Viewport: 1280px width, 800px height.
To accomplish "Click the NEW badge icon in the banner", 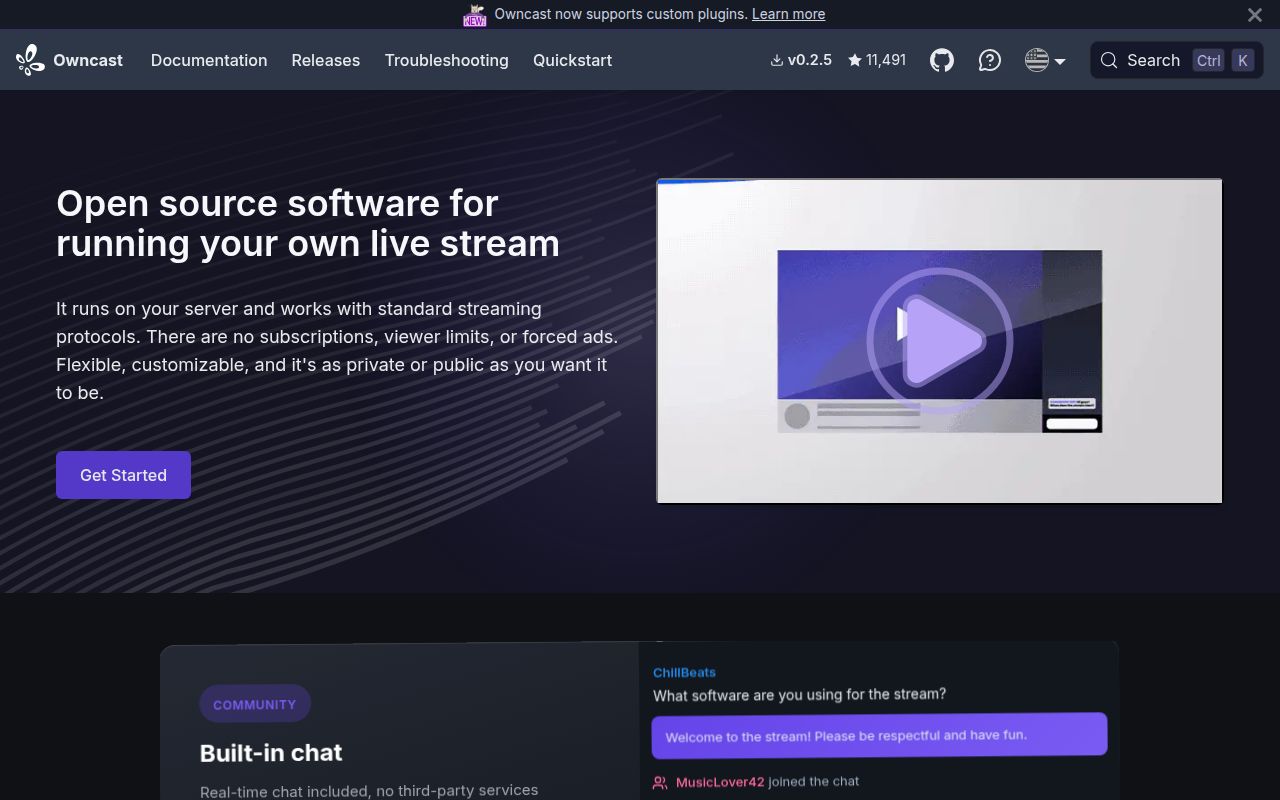I will pos(475,15).
